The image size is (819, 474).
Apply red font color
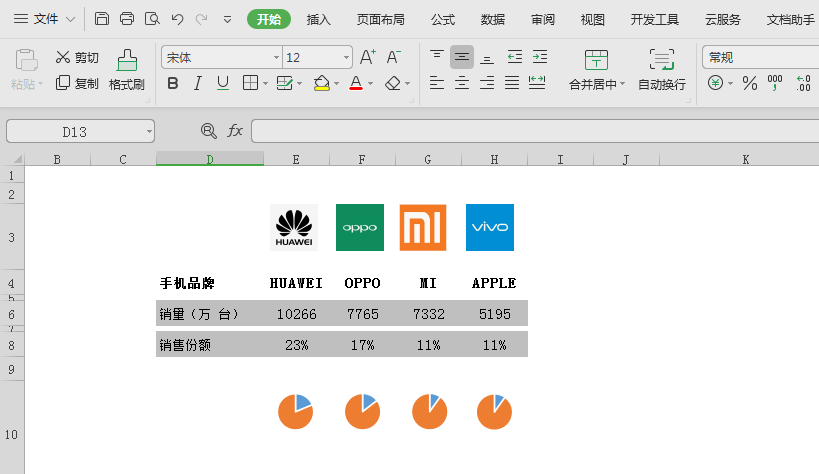point(356,83)
